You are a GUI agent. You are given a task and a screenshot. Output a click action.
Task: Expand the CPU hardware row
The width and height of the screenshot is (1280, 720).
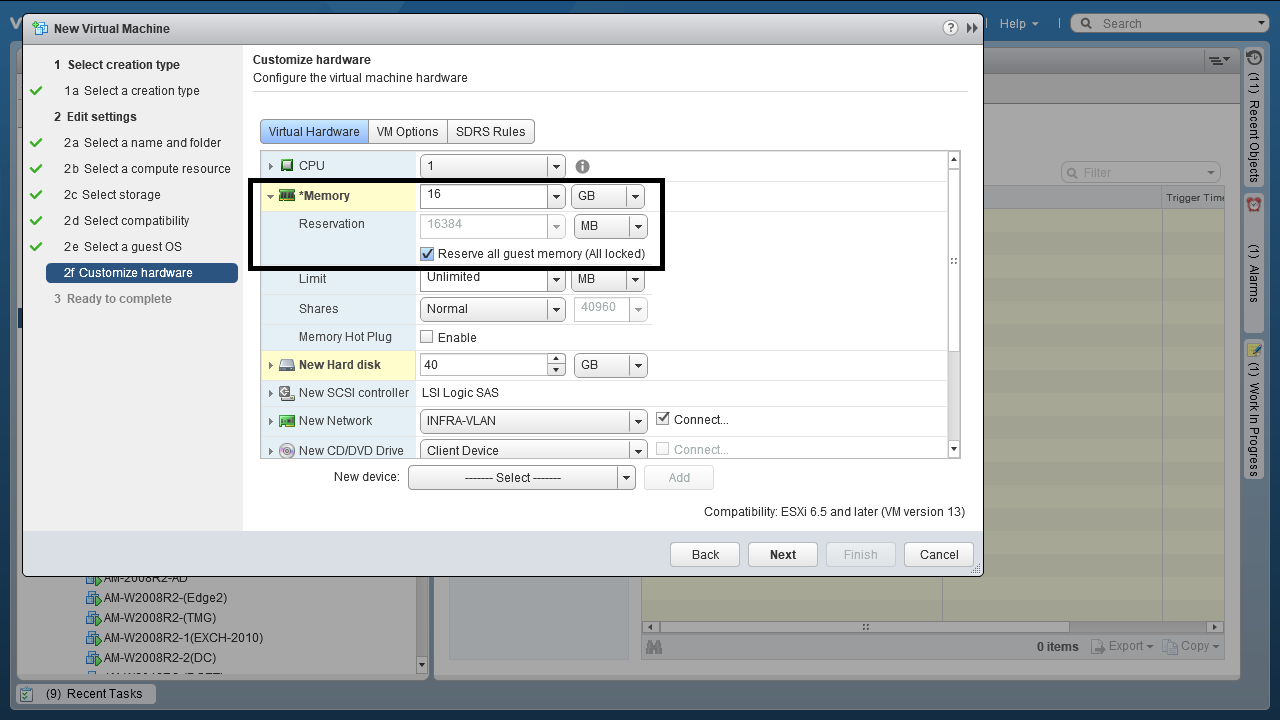click(x=271, y=166)
